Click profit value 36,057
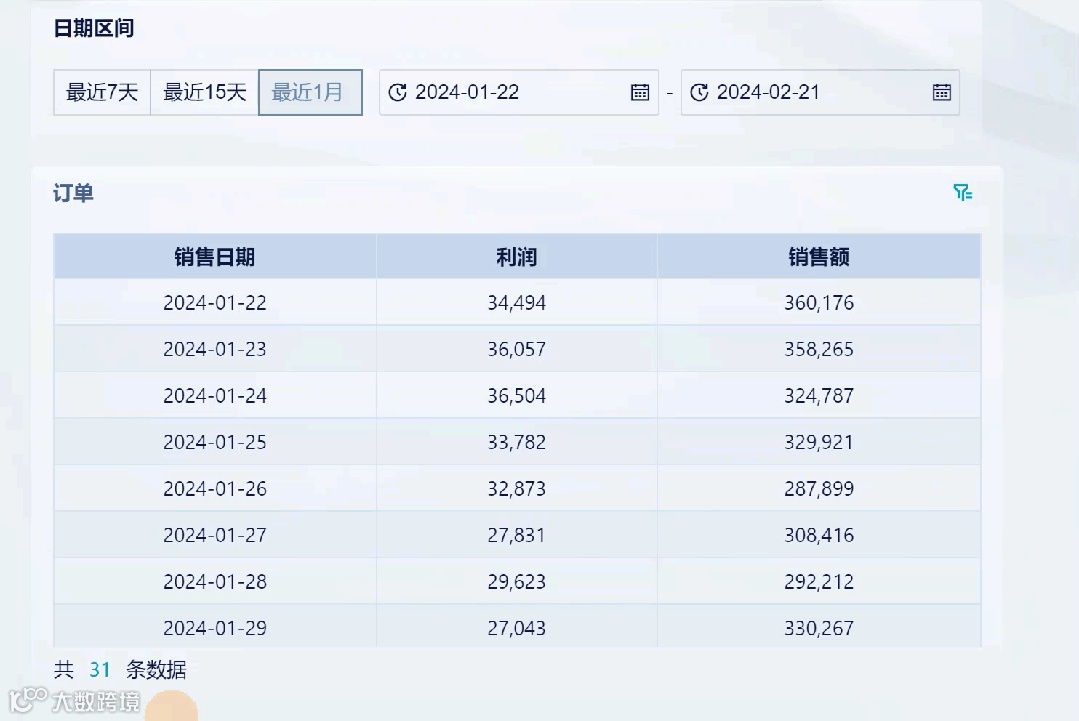 517,349
